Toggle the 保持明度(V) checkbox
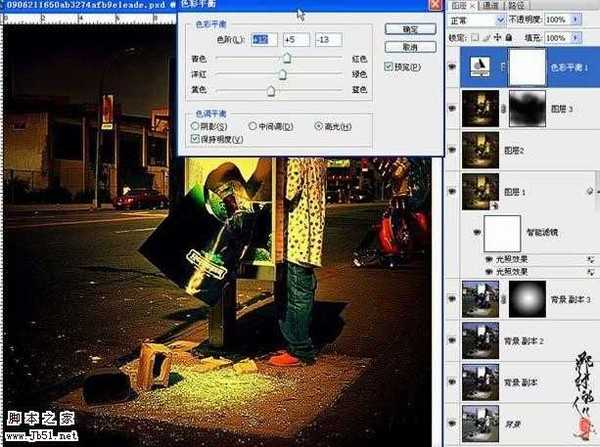Viewport: 600px width, 447px height. tap(195, 140)
